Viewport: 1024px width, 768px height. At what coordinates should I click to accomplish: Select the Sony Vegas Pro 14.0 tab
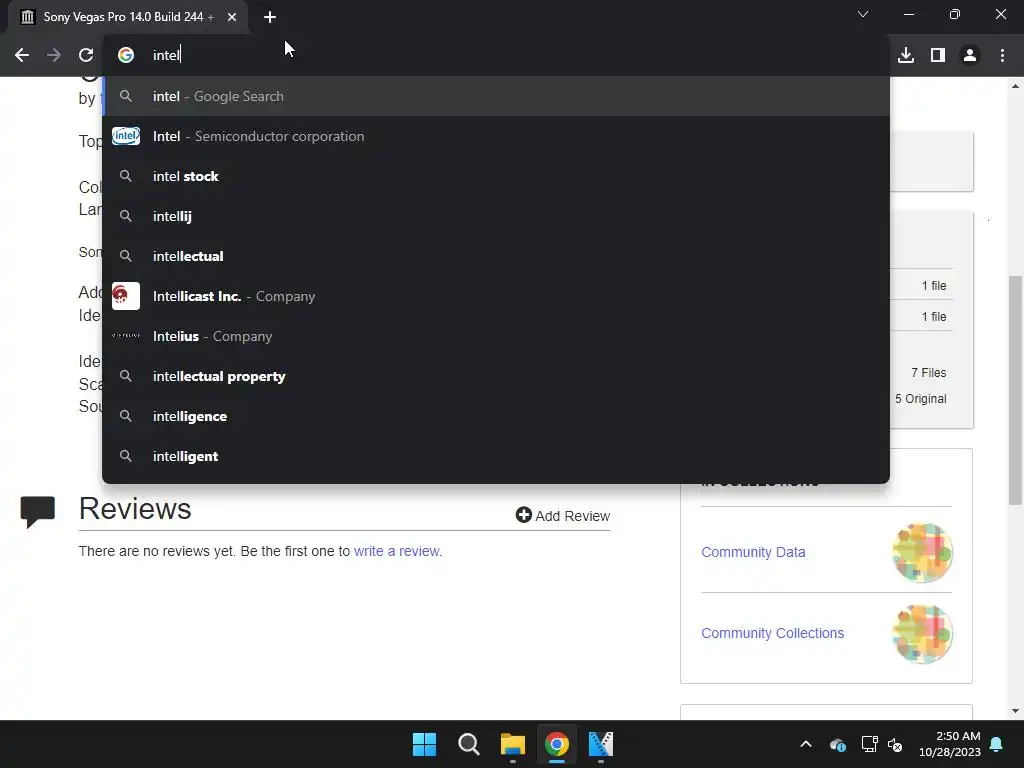(x=128, y=17)
